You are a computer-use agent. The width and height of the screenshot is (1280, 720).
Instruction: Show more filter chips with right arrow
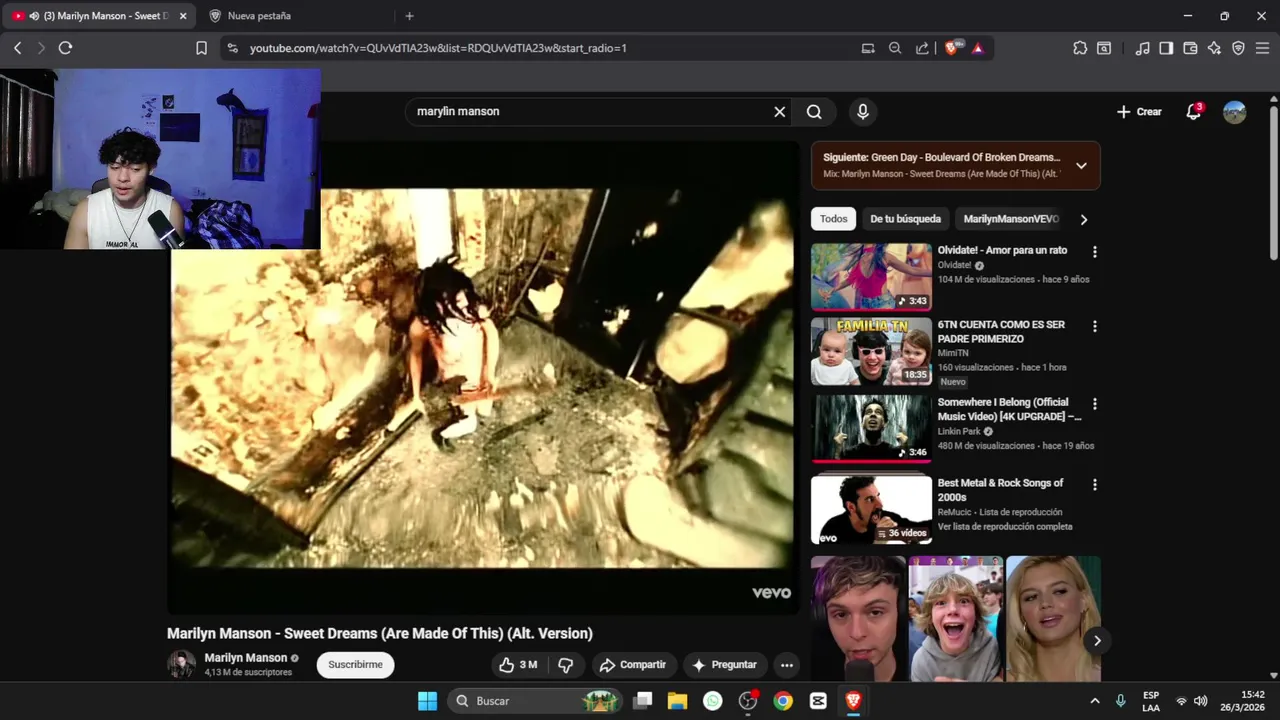point(1083,219)
